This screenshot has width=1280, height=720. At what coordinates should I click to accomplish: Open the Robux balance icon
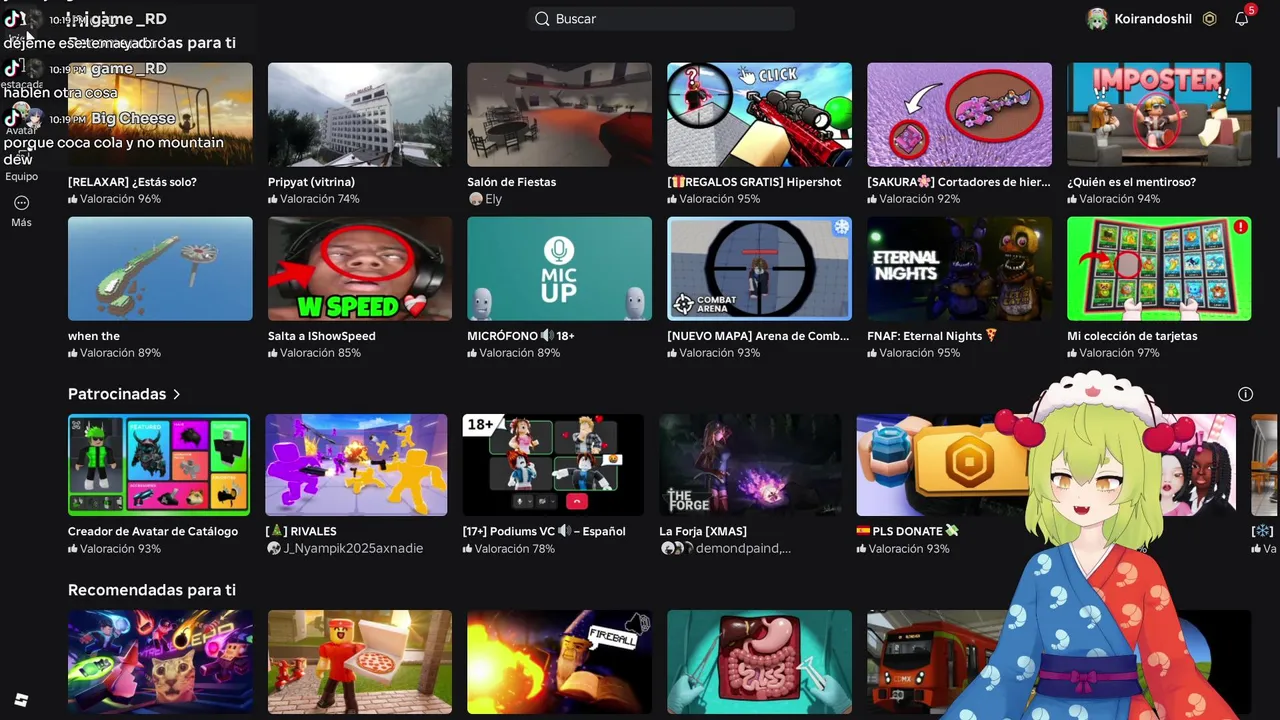click(x=1210, y=19)
